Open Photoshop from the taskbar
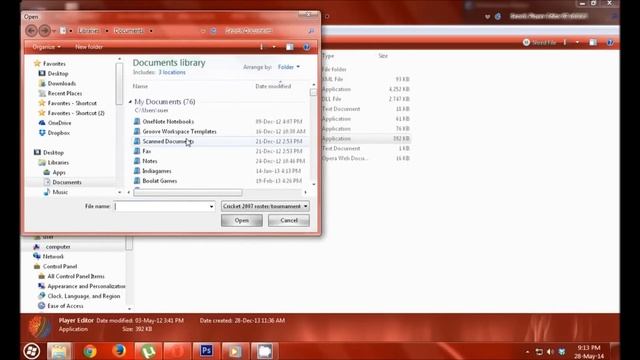Image resolution: width=640 pixels, height=360 pixels. (x=207, y=351)
